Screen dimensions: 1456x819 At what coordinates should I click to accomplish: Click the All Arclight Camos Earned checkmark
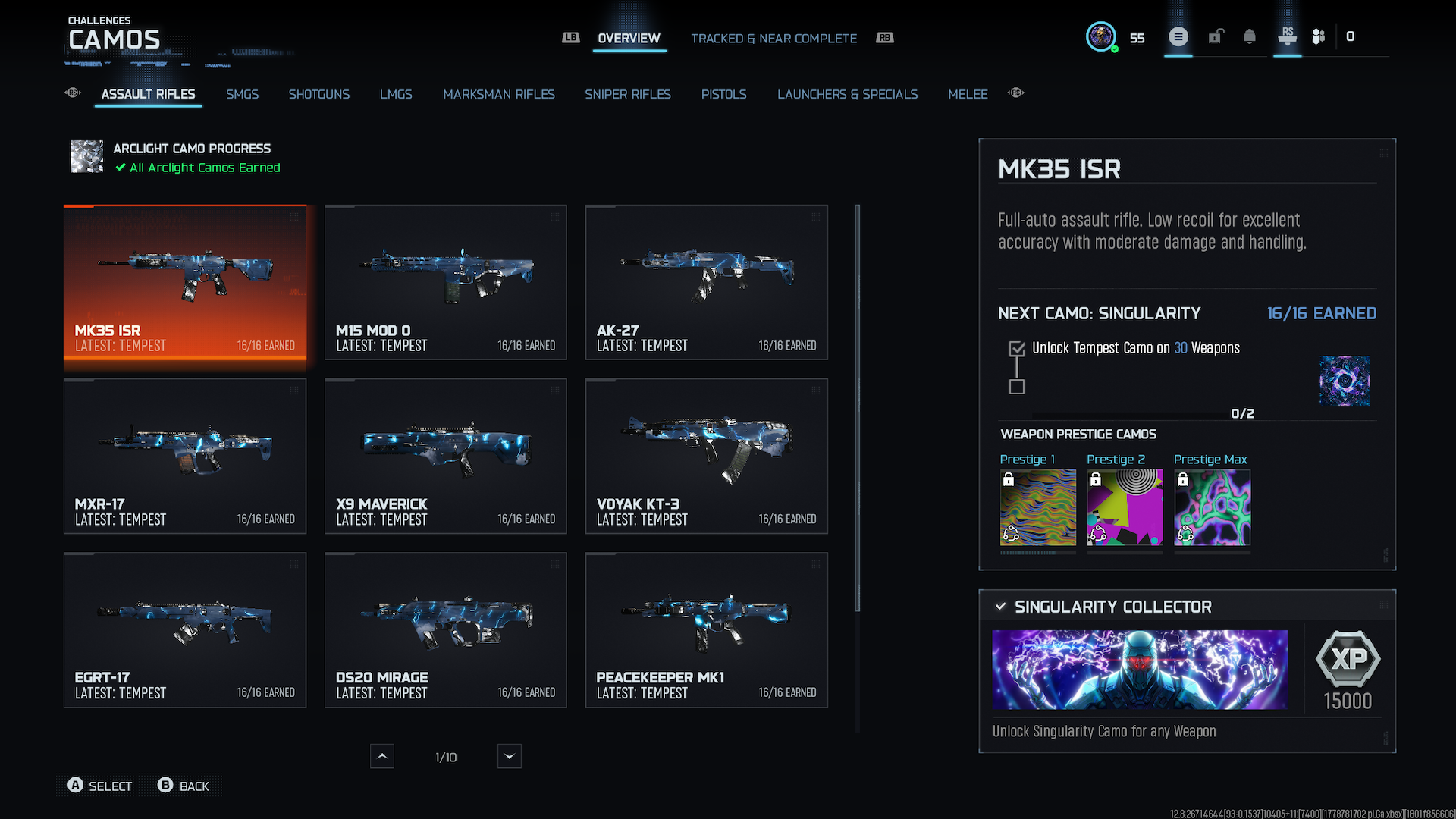[121, 168]
